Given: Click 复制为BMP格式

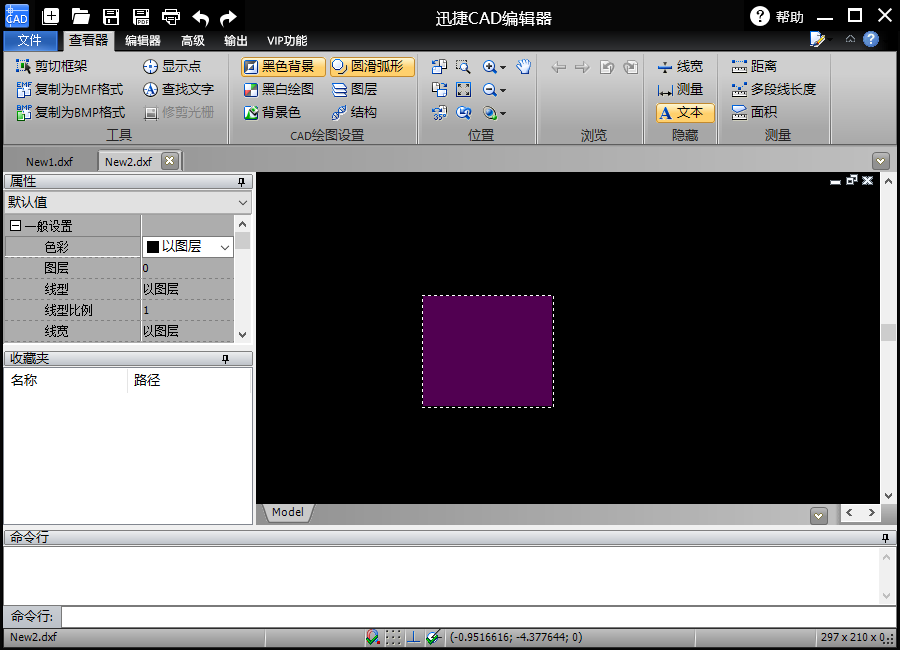Looking at the screenshot, I should [x=71, y=112].
